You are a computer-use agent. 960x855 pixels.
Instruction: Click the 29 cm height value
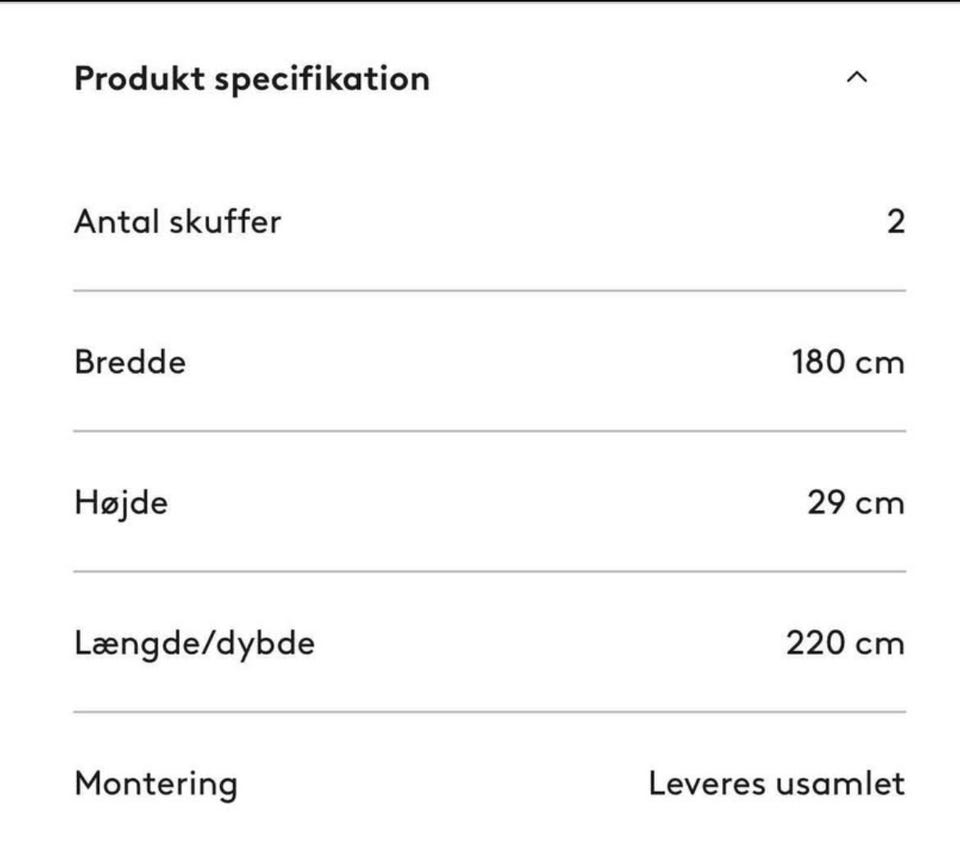click(x=855, y=503)
